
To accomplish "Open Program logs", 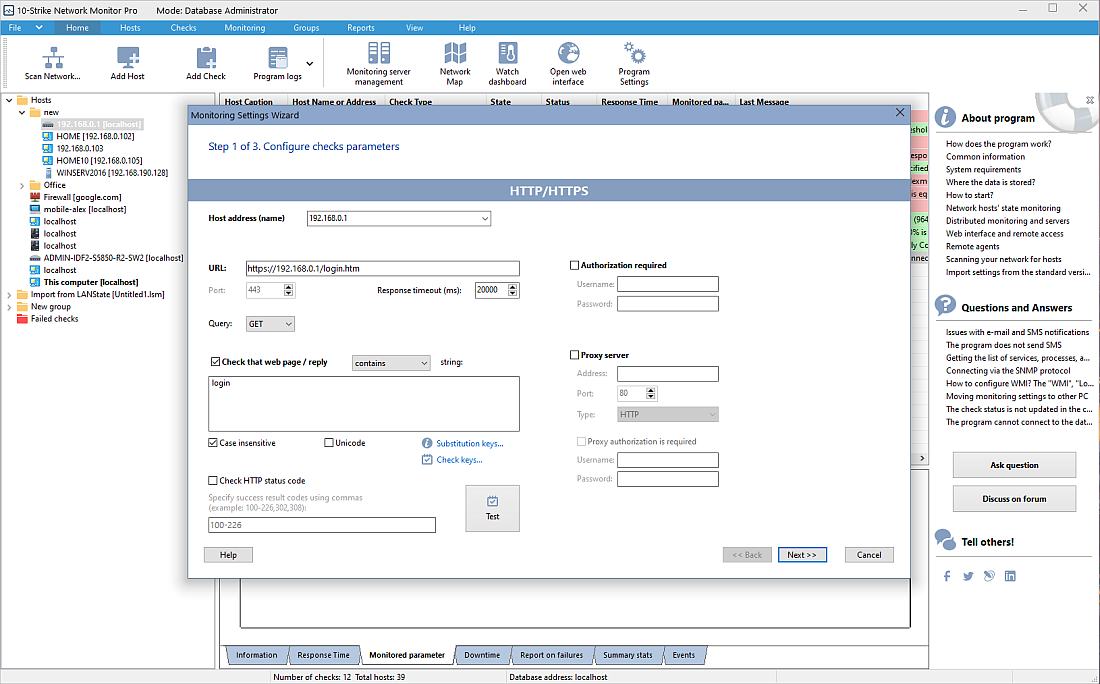I will [x=278, y=63].
